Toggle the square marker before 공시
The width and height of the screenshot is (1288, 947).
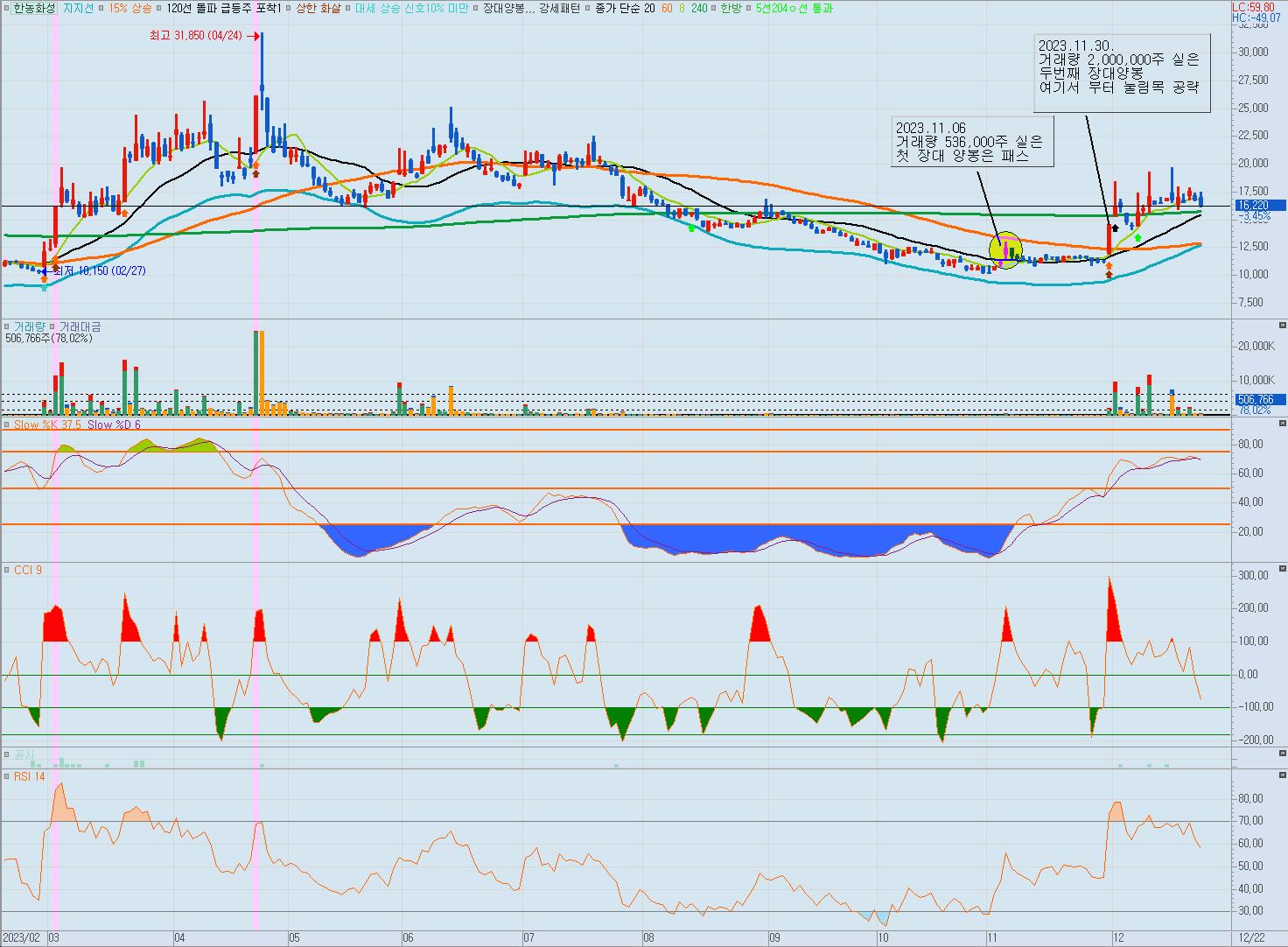7,754
